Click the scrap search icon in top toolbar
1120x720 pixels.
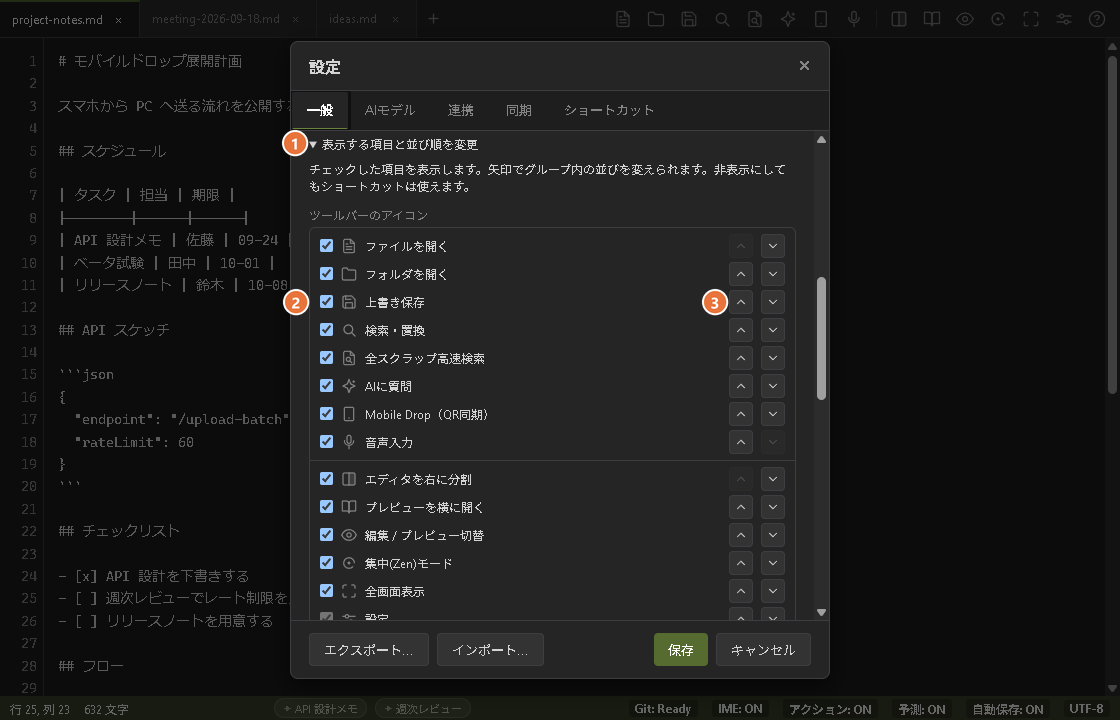pyautogui.click(x=755, y=19)
